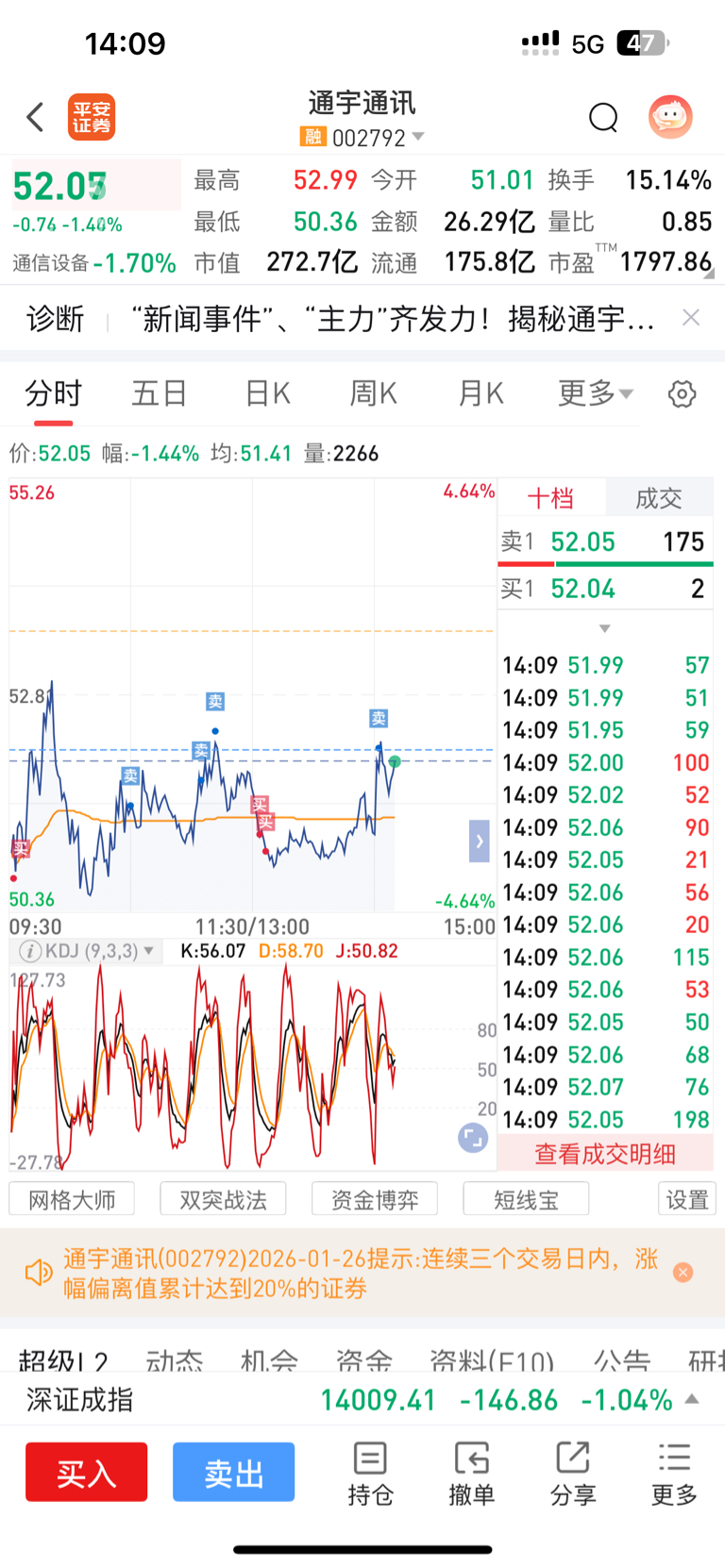Open the 更多 bottom menu icon
The image size is (725, 1568).
click(674, 1473)
